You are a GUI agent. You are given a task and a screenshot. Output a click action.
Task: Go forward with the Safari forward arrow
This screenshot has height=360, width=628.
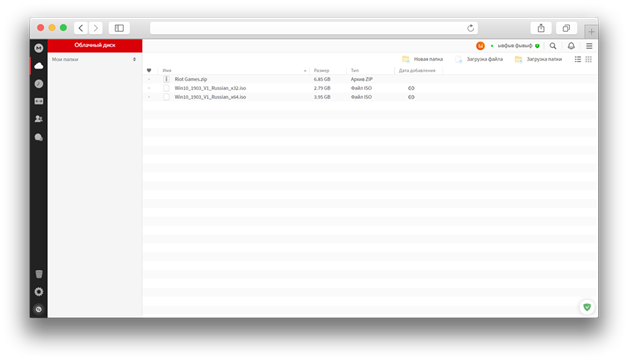coord(96,28)
